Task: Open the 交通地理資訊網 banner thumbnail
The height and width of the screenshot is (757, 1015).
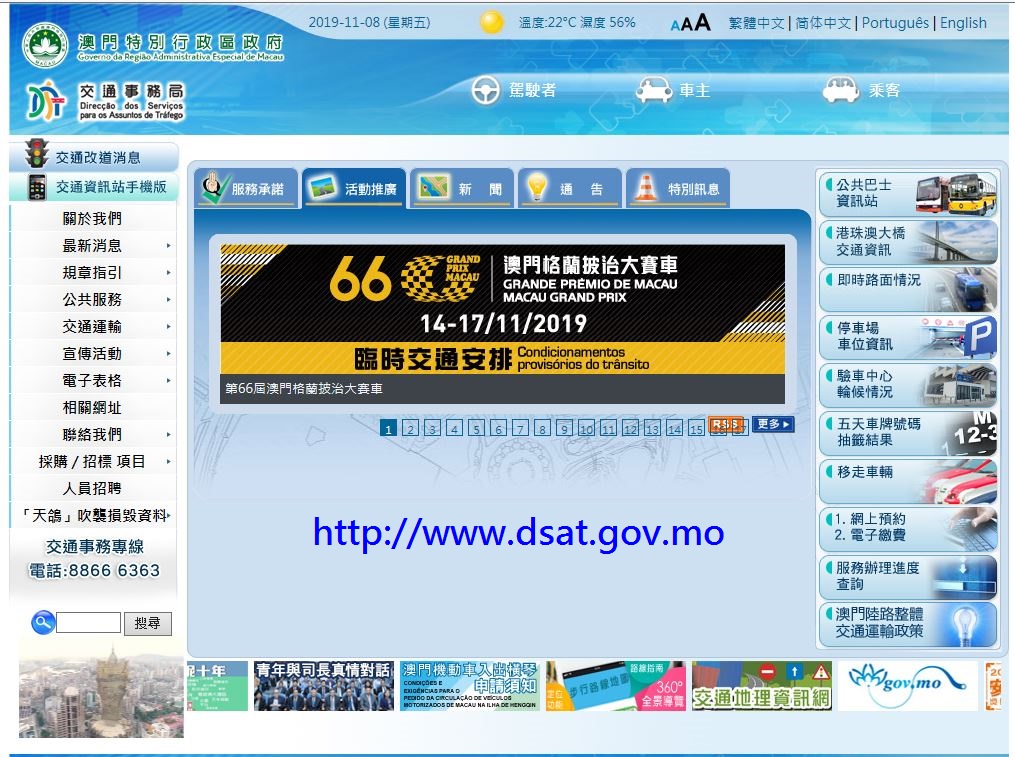Action: click(762, 686)
